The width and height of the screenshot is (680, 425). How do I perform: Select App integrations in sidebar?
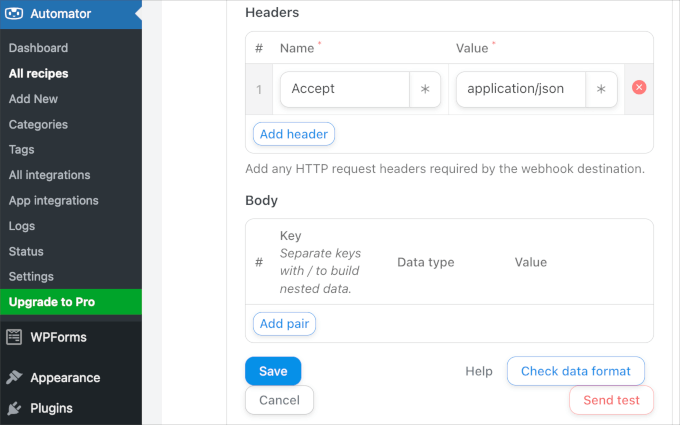click(x=54, y=200)
